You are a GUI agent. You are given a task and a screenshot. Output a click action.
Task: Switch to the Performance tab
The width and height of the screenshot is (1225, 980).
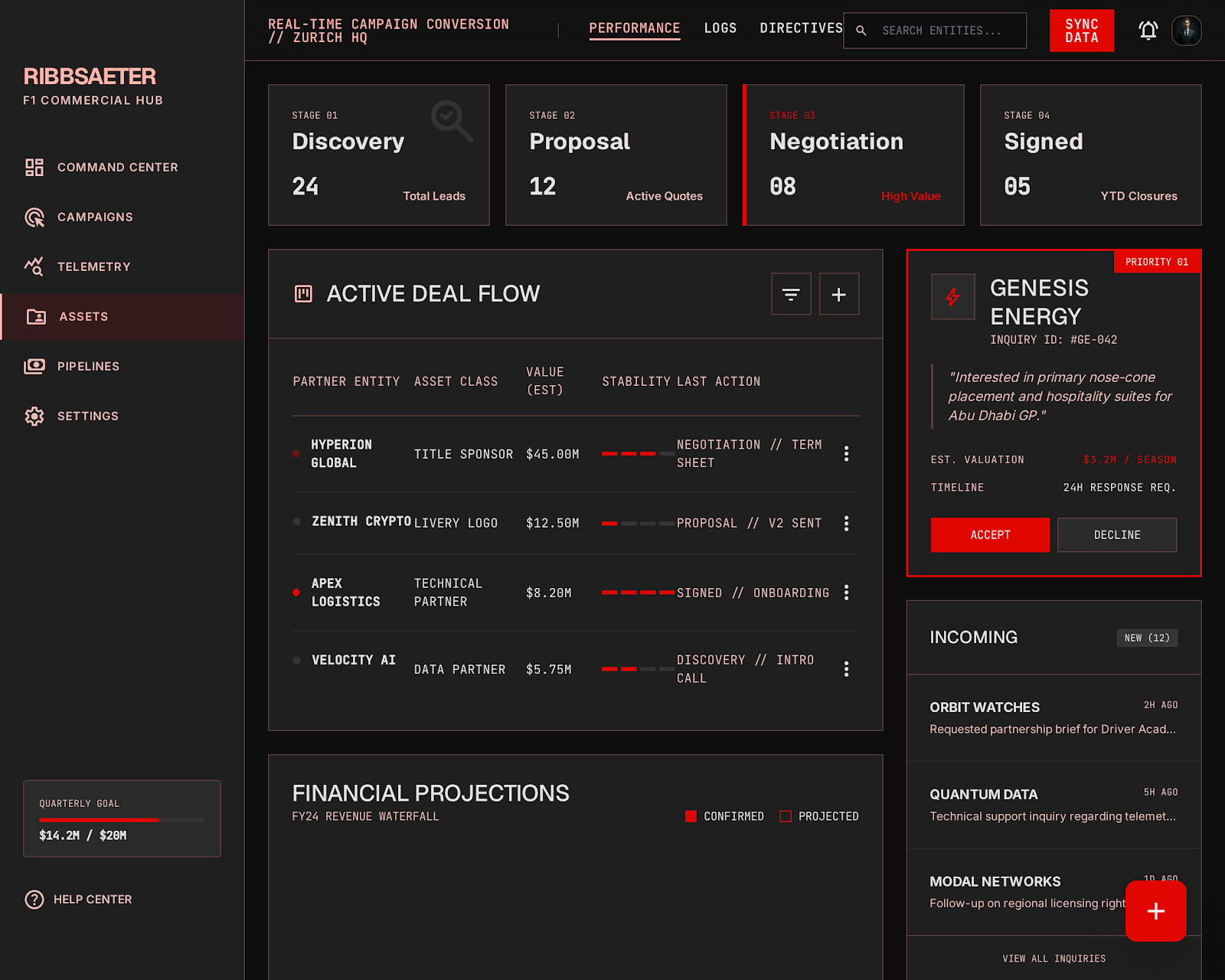pos(635,28)
